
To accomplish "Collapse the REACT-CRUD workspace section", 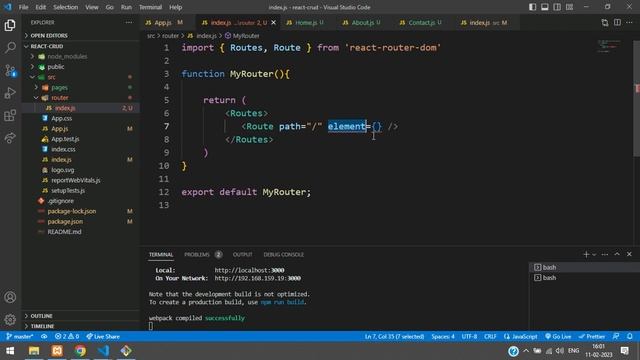I will (x=81, y=46).
